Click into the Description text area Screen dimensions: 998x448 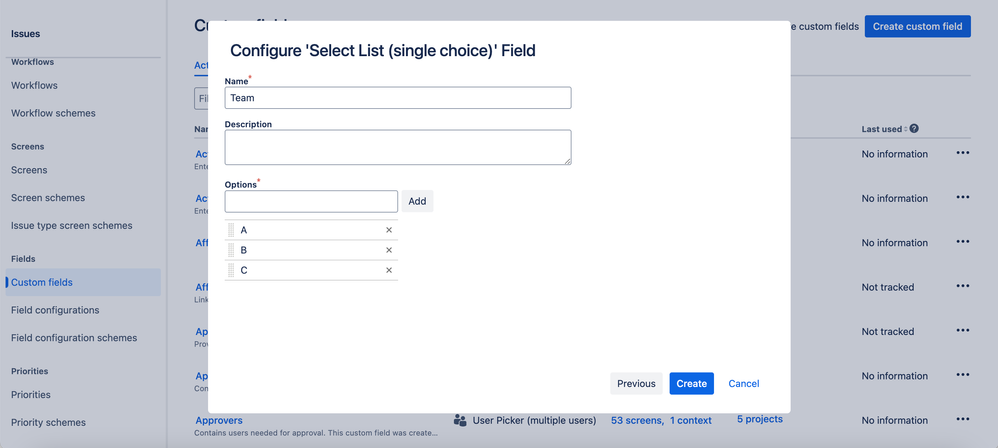coord(398,147)
